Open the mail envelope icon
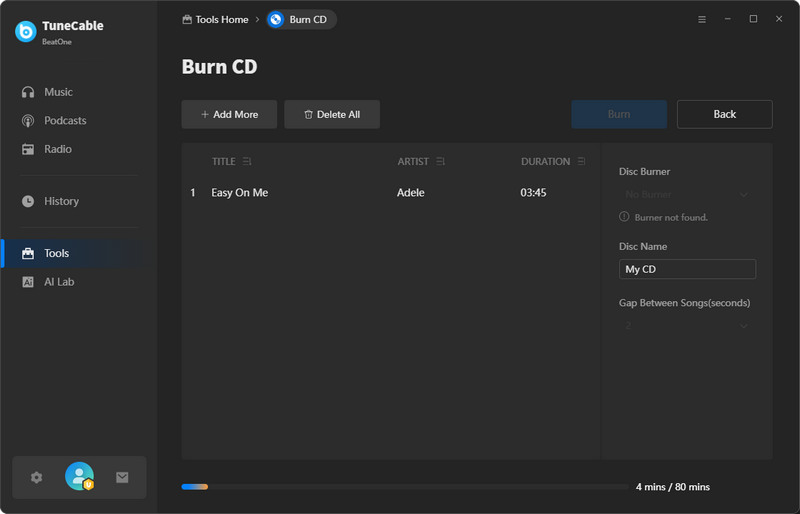 (x=122, y=478)
